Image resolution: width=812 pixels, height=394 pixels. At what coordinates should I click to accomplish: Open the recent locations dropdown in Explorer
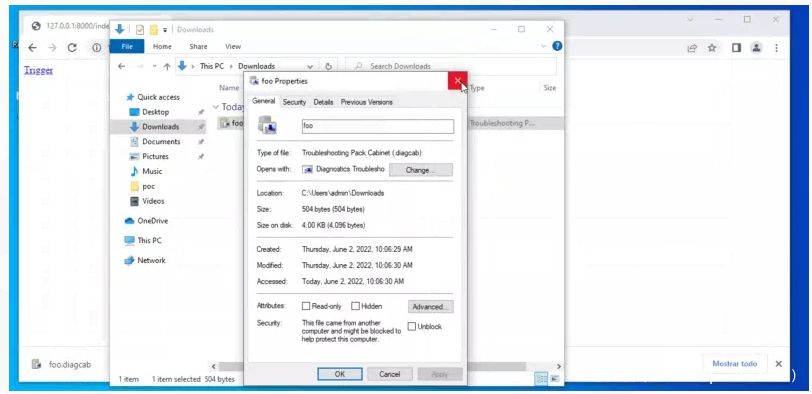point(154,66)
